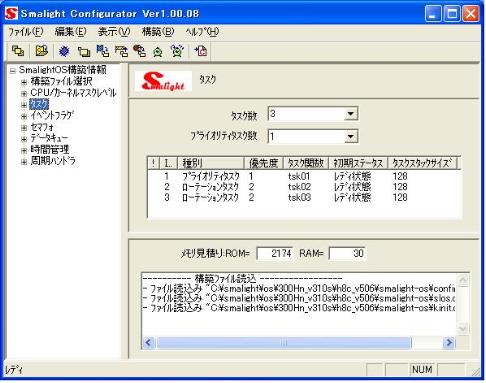Expand the イベントフラグ tree node

[24, 116]
